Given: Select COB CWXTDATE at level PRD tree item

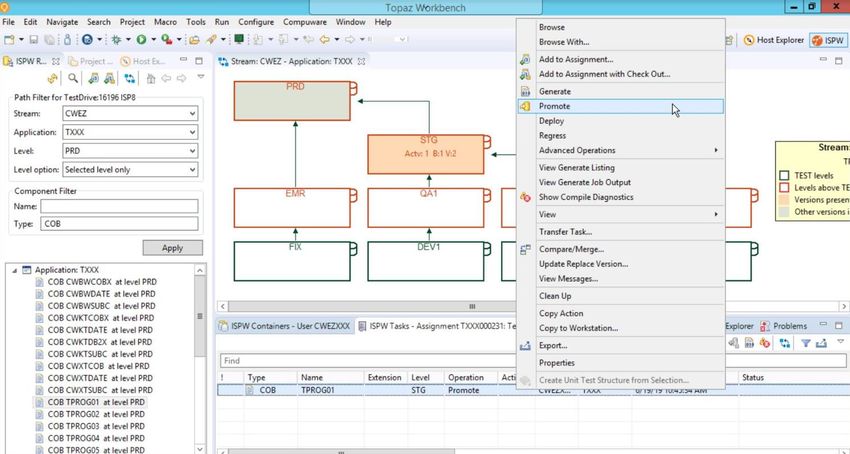Looking at the screenshot, I should 94,378.
